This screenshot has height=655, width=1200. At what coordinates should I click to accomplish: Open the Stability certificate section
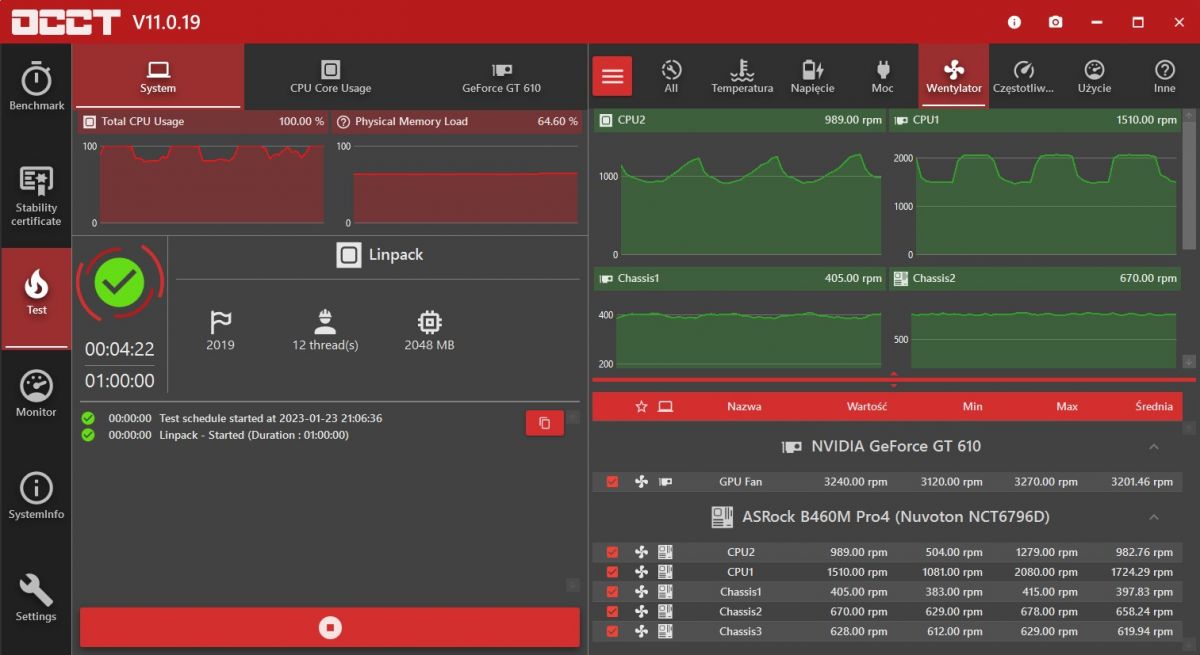pyautogui.click(x=36, y=196)
